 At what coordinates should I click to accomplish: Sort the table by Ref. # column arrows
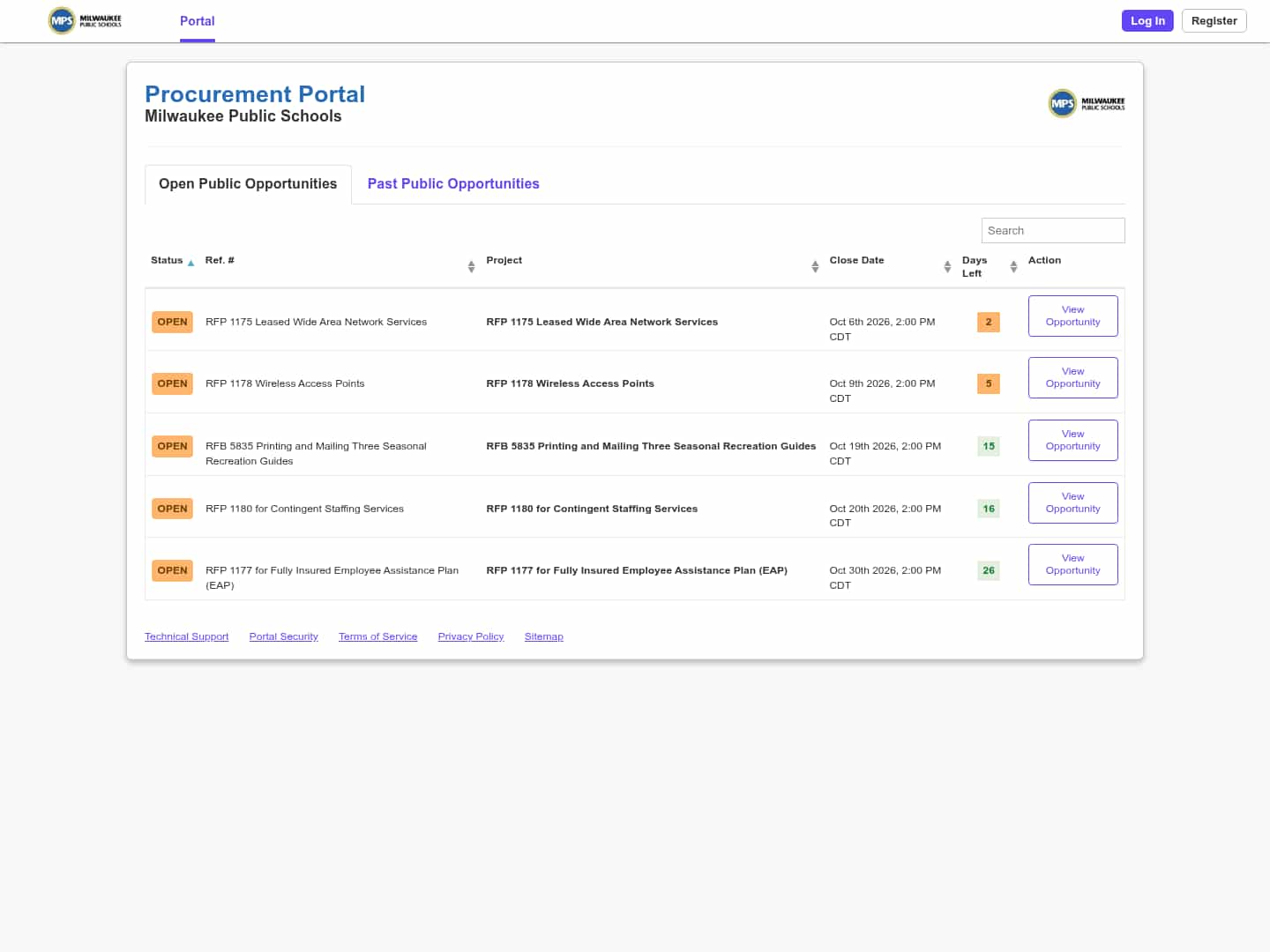pyautogui.click(x=471, y=266)
